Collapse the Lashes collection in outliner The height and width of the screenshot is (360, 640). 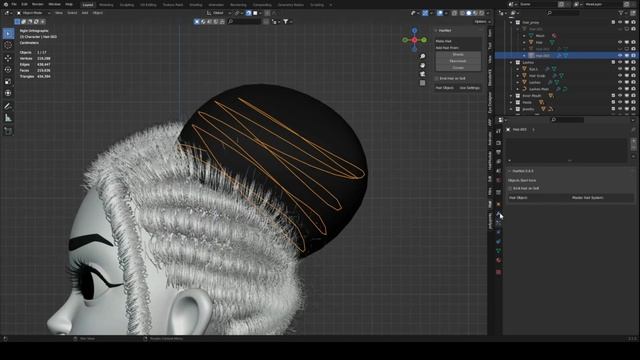(x=511, y=62)
